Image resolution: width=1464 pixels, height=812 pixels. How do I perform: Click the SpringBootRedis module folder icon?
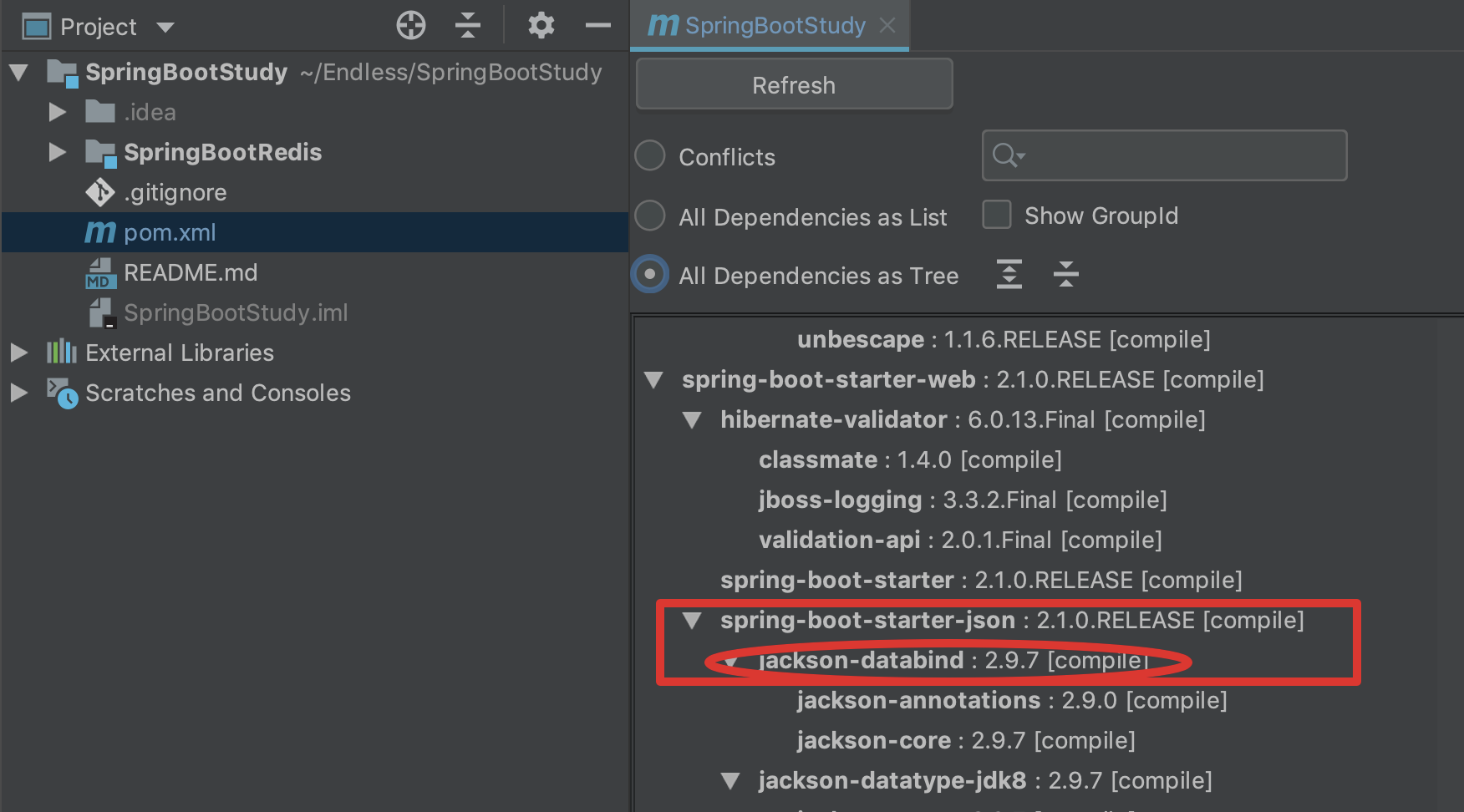101,153
